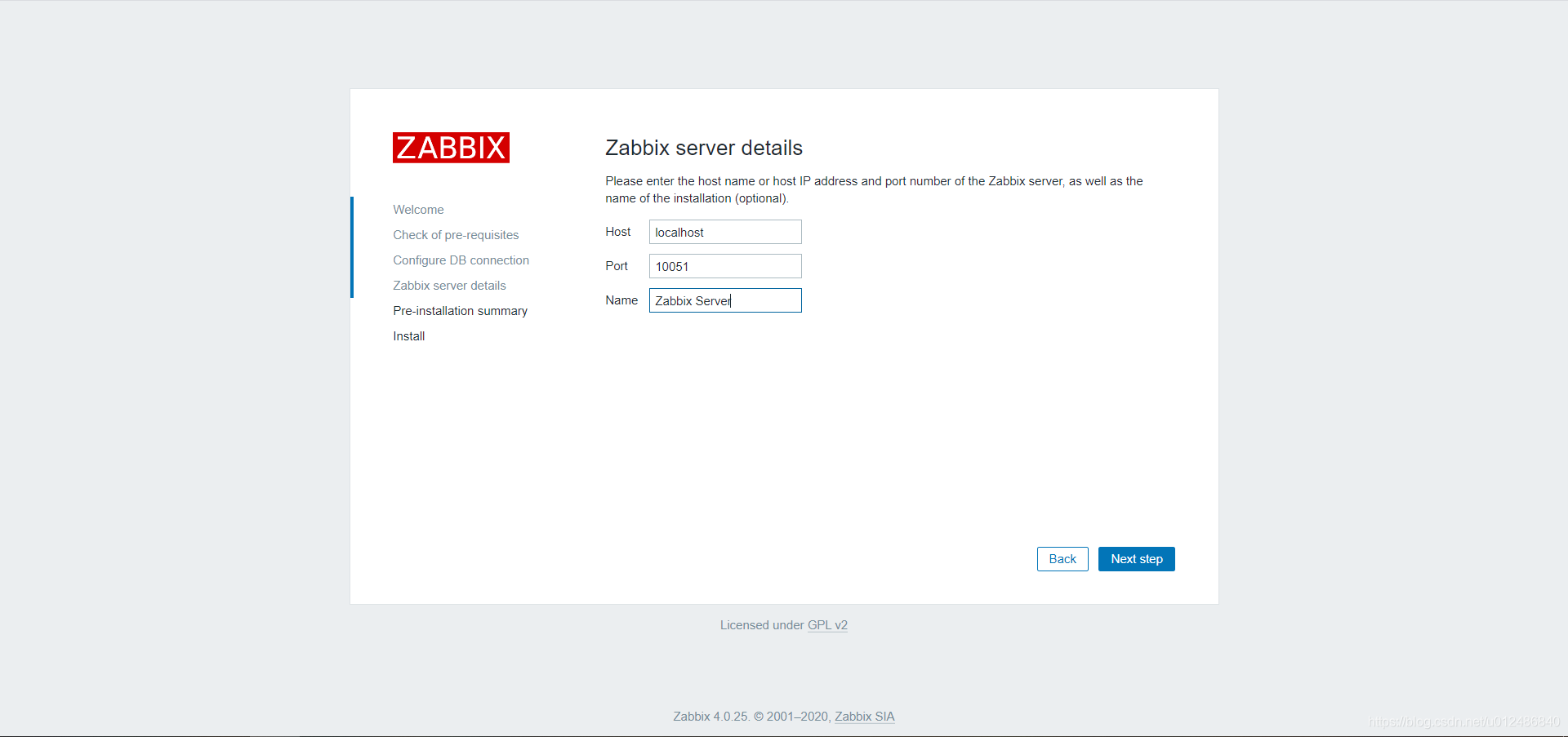Click the Host label
Viewport: 1568px width, 737px height.
pos(618,232)
